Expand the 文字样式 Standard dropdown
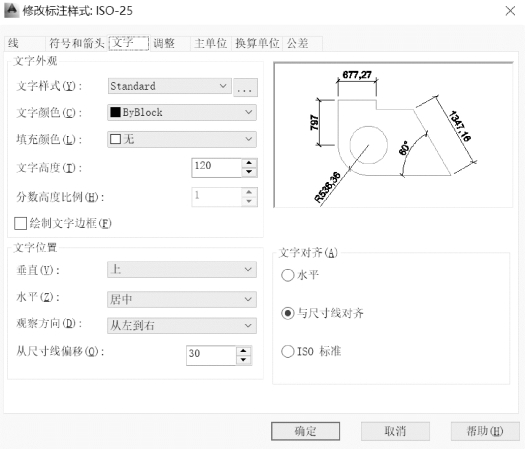The image size is (525, 449). point(170,86)
